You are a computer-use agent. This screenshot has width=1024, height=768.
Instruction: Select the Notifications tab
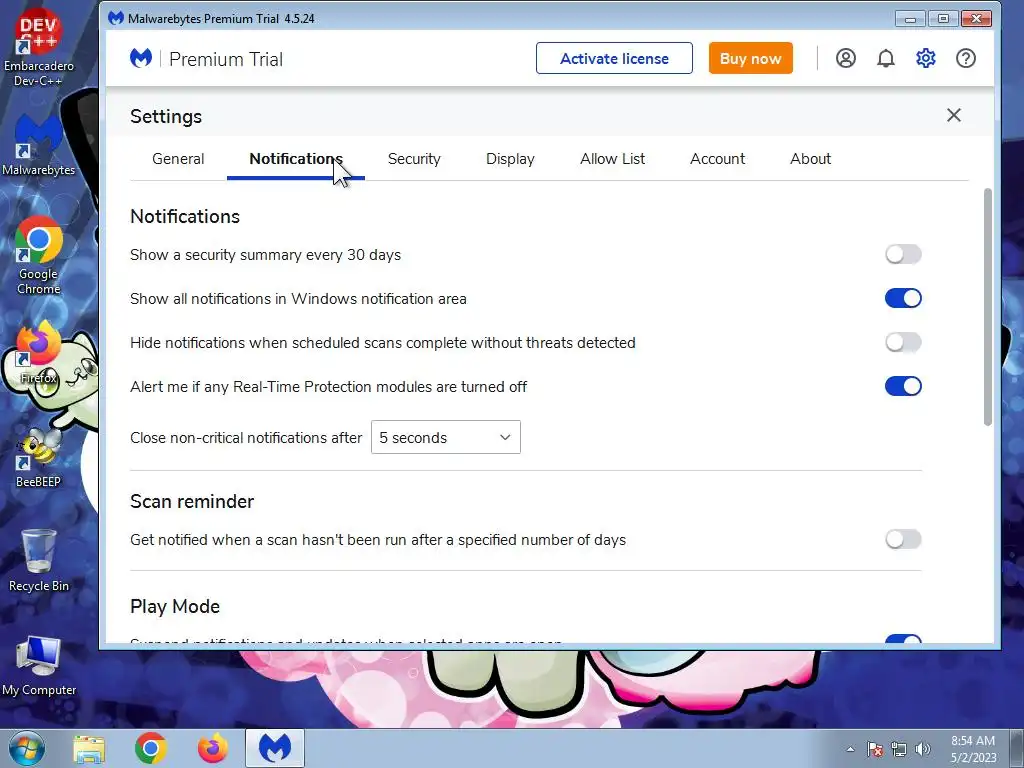point(296,159)
